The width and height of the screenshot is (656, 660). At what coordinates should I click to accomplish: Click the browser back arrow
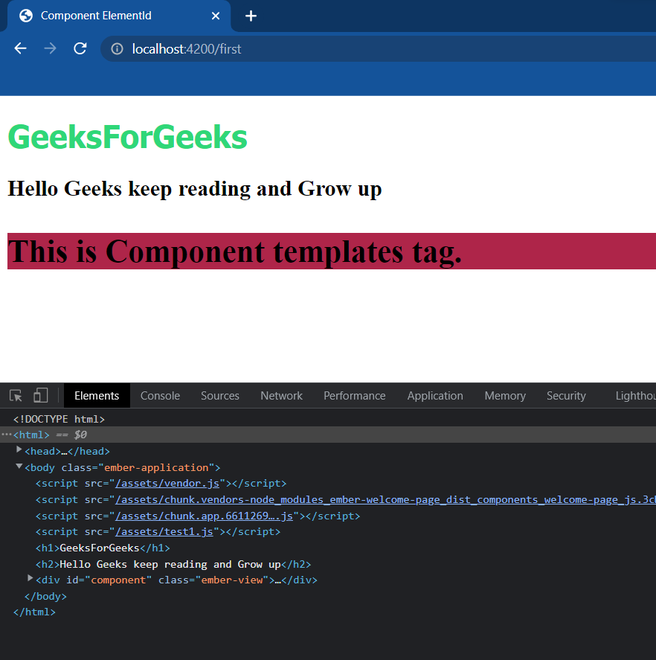coord(20,49)
